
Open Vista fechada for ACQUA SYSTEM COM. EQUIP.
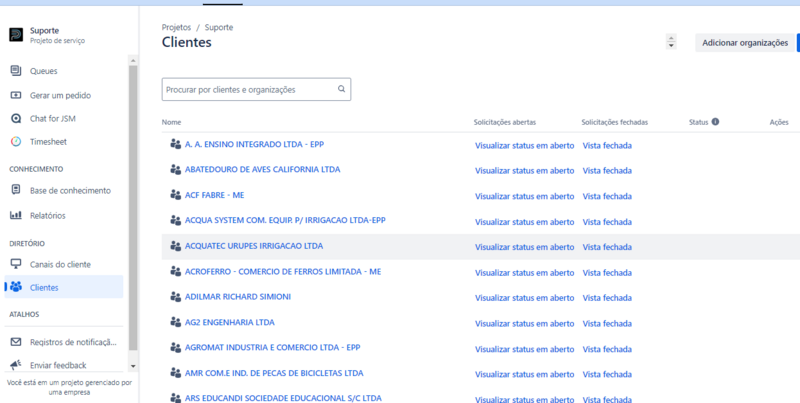pos(607,222)
